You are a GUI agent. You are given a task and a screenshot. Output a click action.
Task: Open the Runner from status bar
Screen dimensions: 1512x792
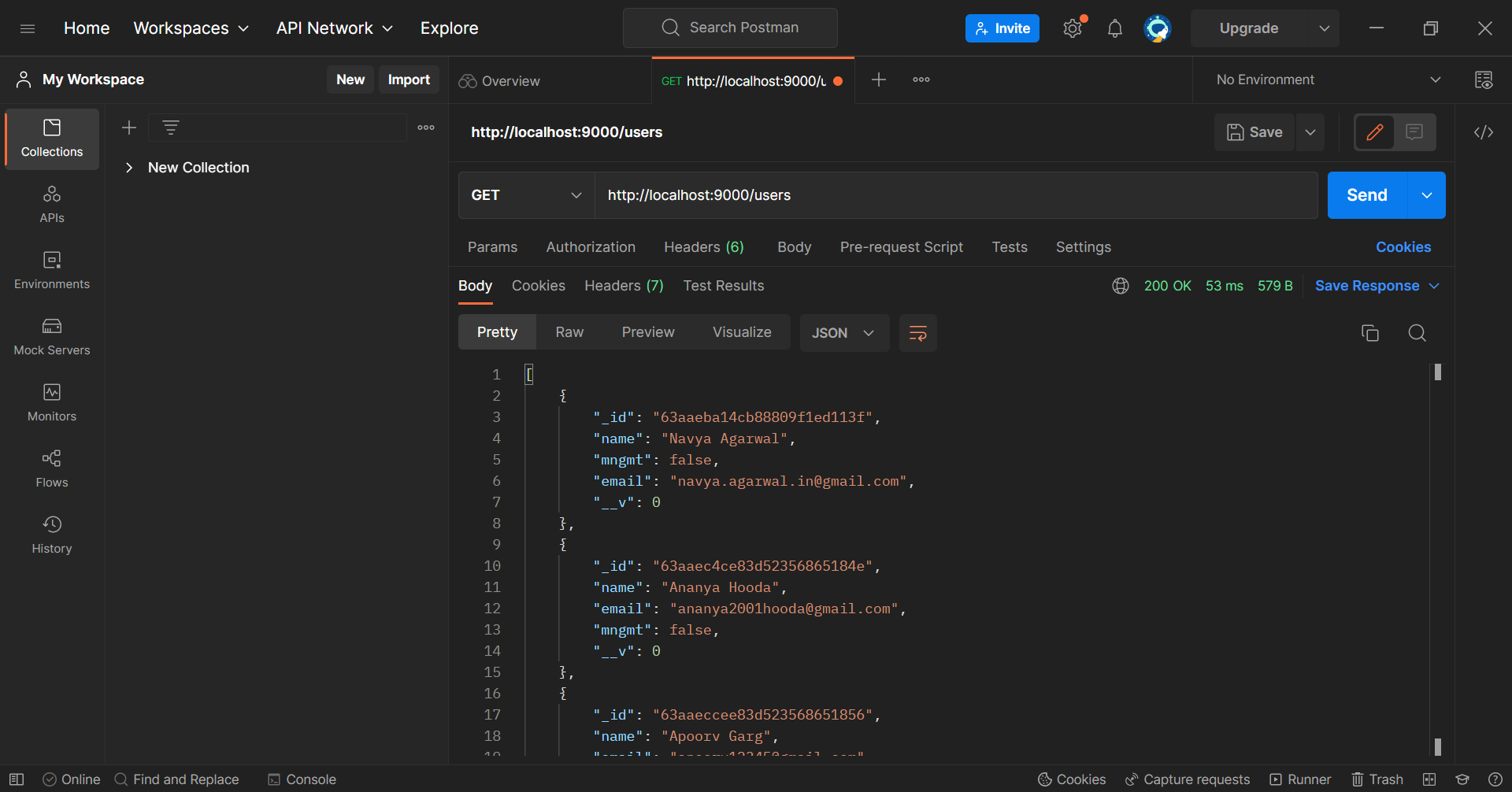click(x=1300, y=779)
